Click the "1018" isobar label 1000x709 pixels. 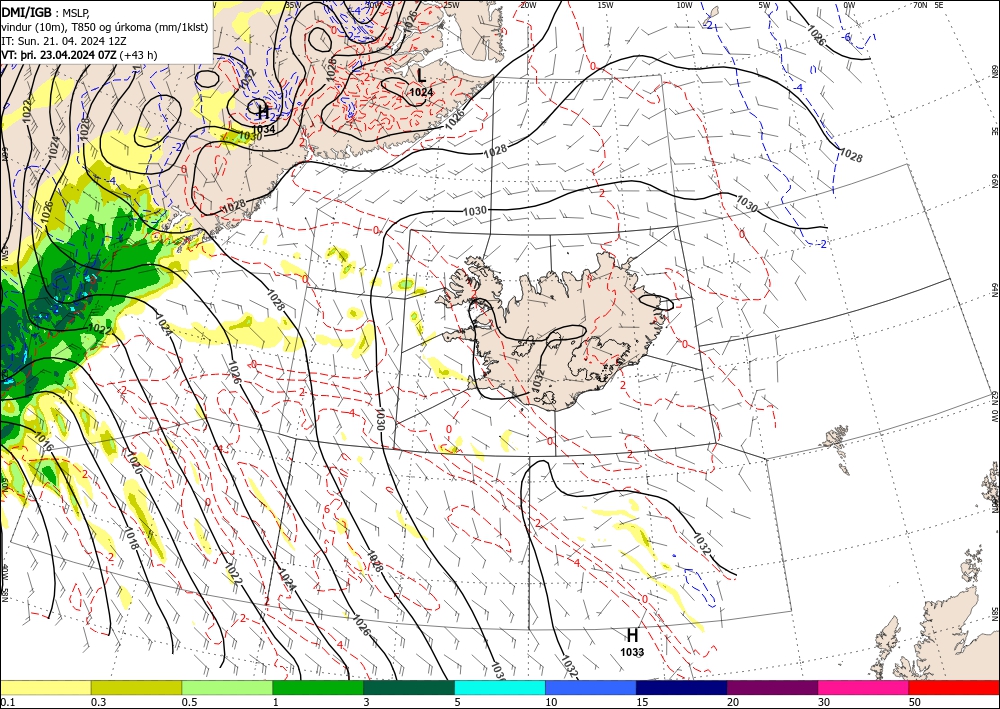tap(131, 538)
